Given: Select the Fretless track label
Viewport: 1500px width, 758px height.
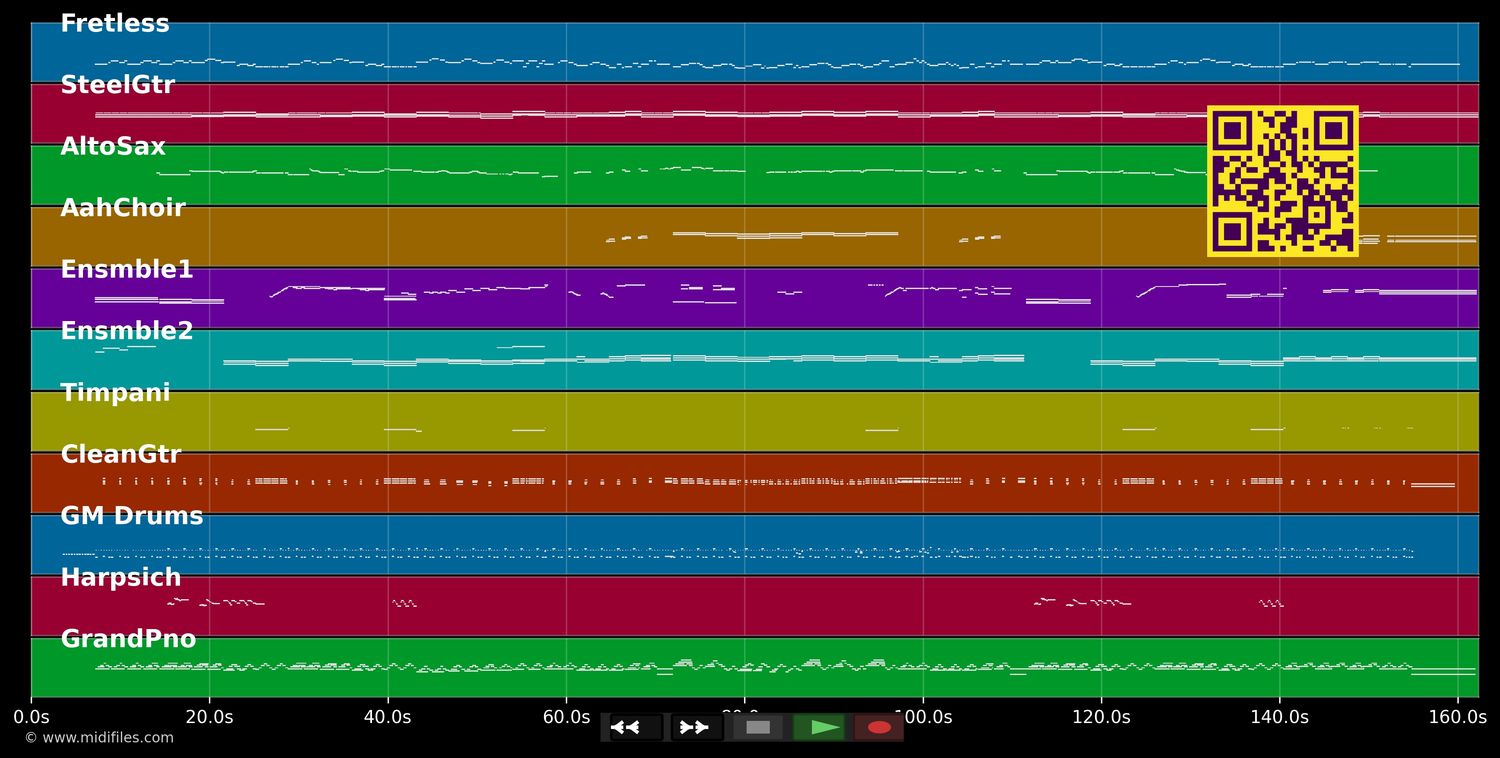Looking at the screenshot, I should coord(115,24).
